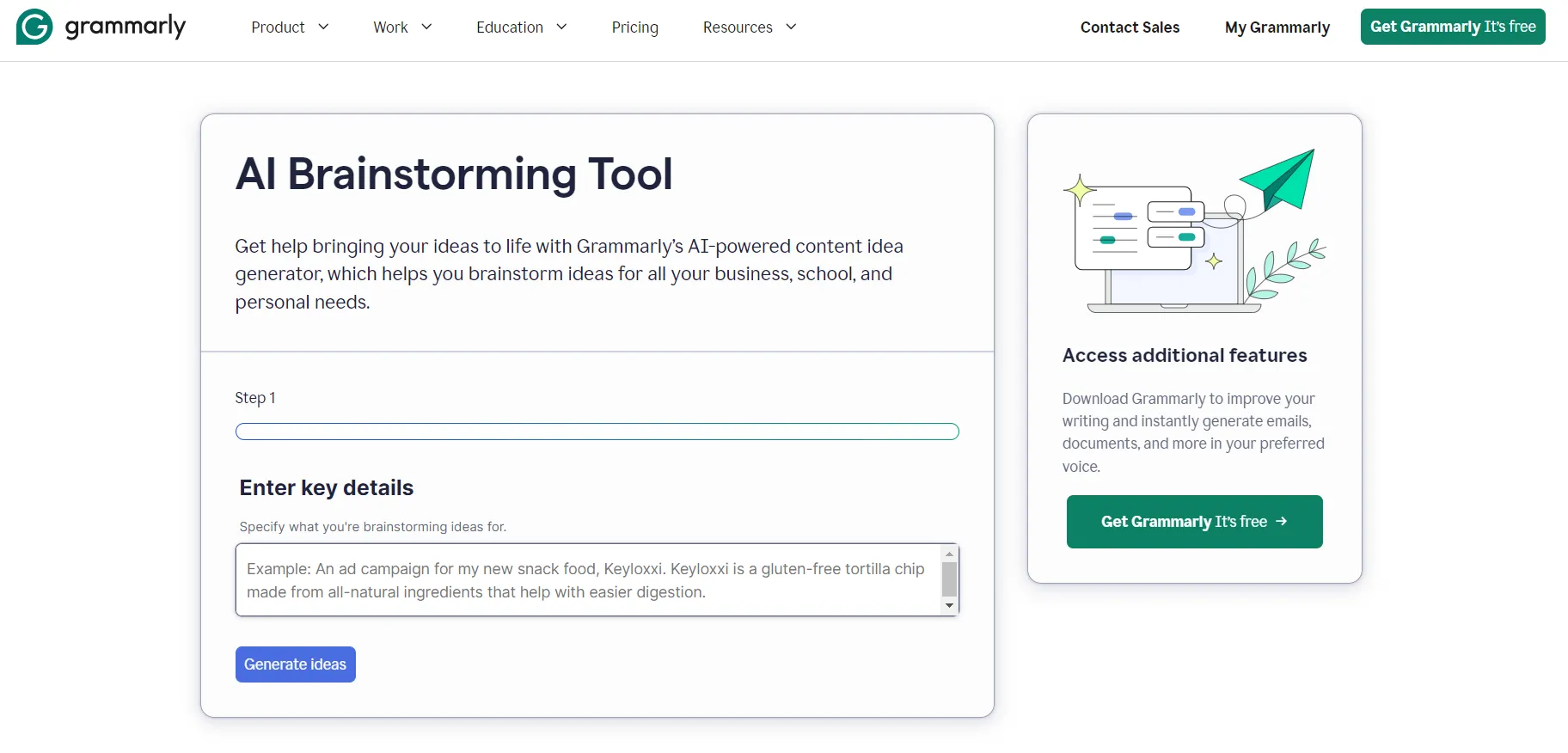The image size is (1568, 753).
Task: Click the Generate ideas button
Action: pyautogui.click(x=296, y=664)
